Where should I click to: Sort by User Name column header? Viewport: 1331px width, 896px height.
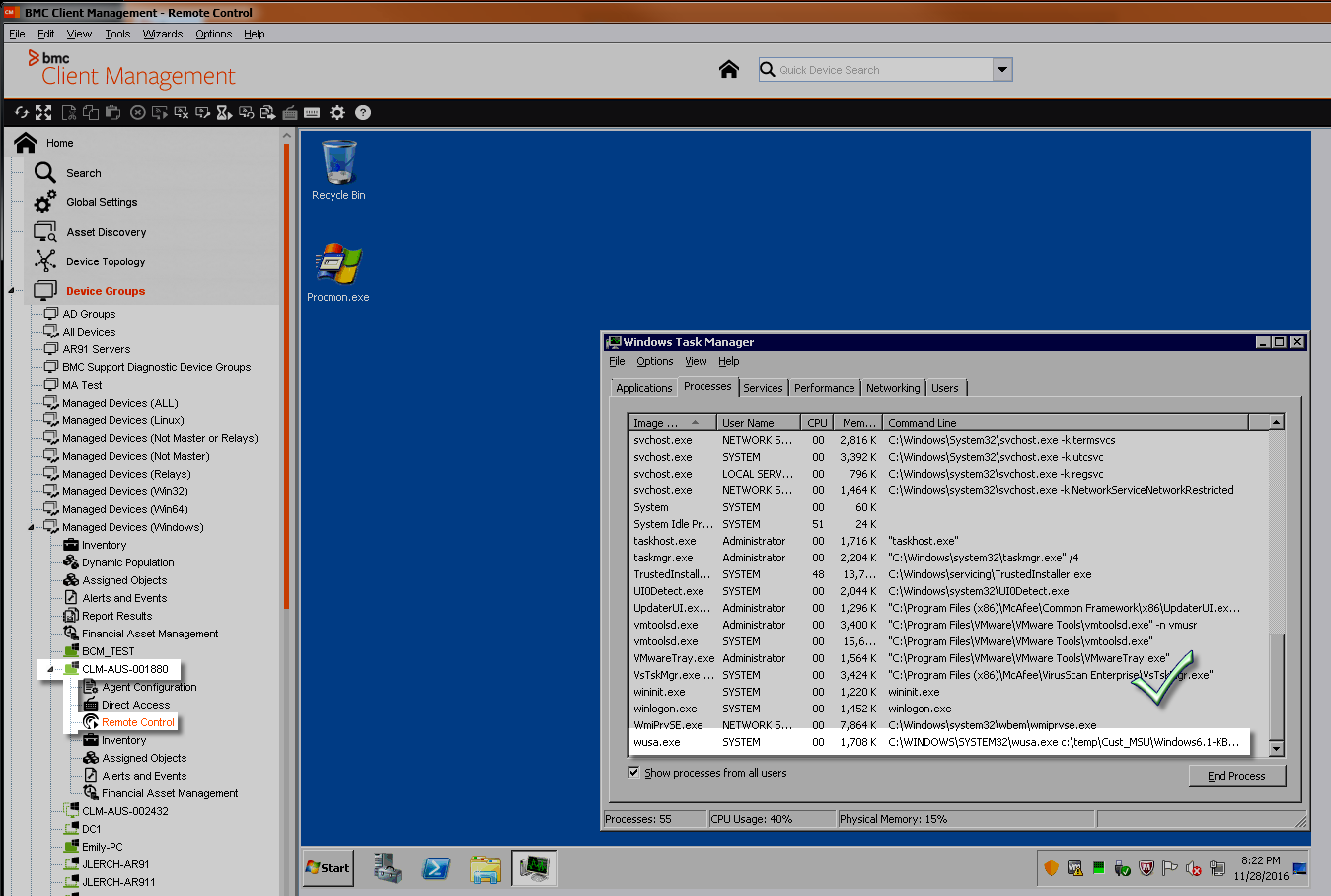pos(758,423)
